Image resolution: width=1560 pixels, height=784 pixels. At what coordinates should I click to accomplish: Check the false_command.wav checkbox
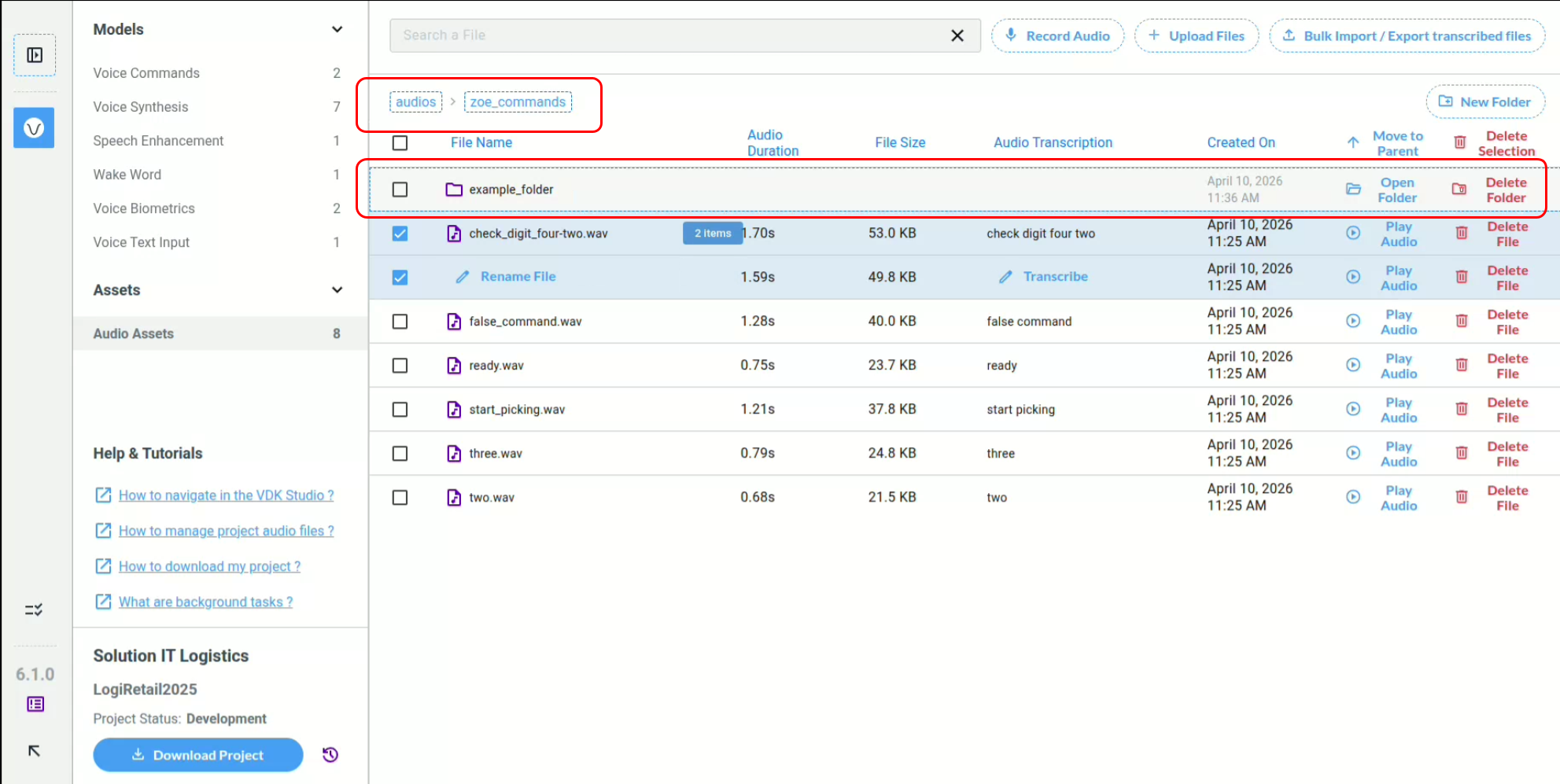coord(400,322)
